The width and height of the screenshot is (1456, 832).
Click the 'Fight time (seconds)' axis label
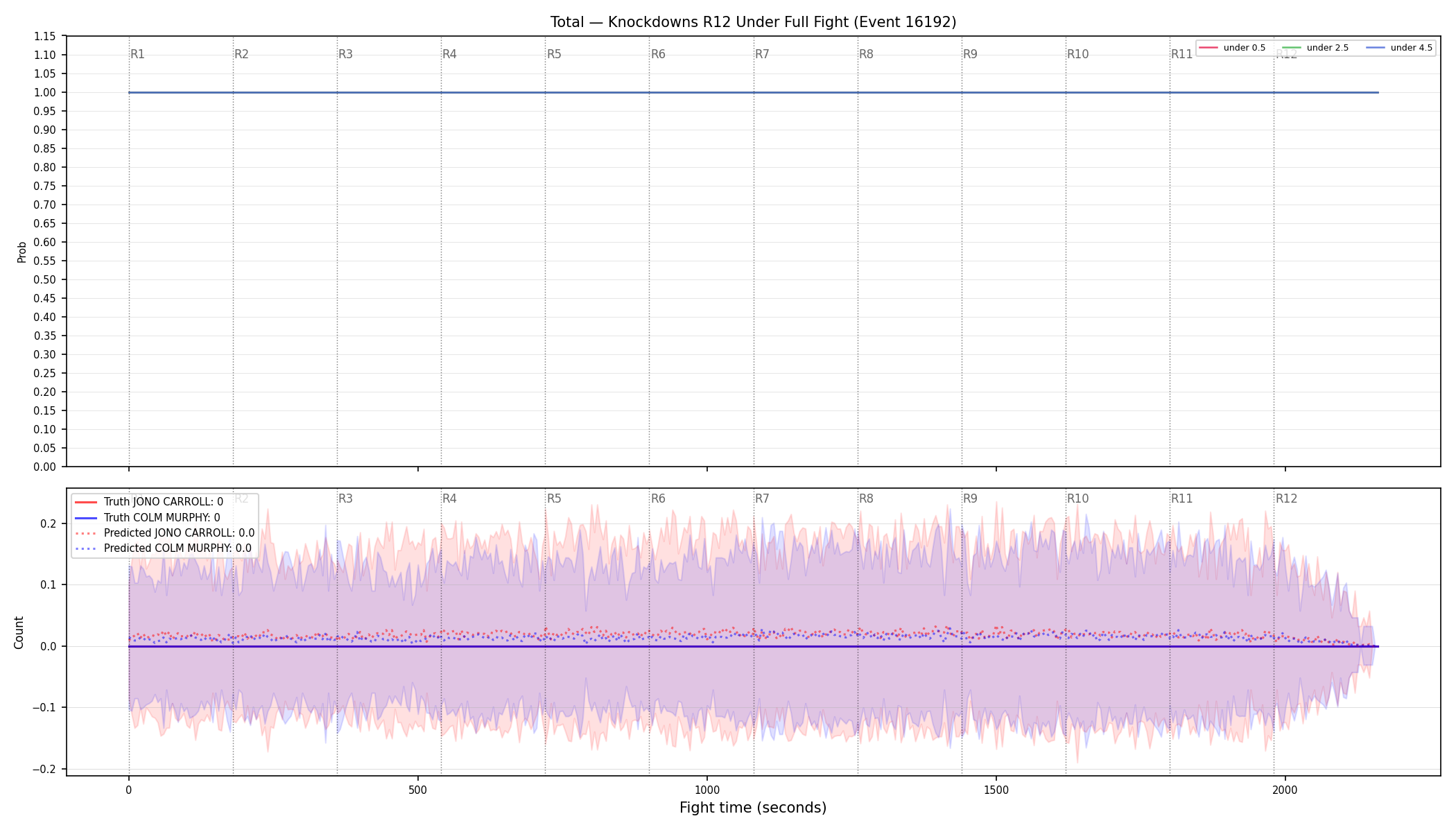pyautogui.click(x=753, y=808)
